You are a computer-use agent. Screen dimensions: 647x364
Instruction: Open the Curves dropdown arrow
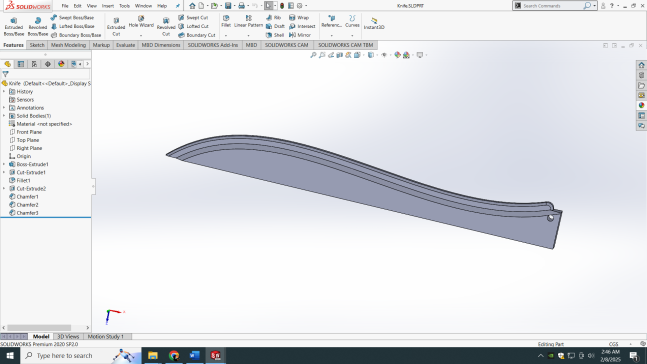[352, 35]
